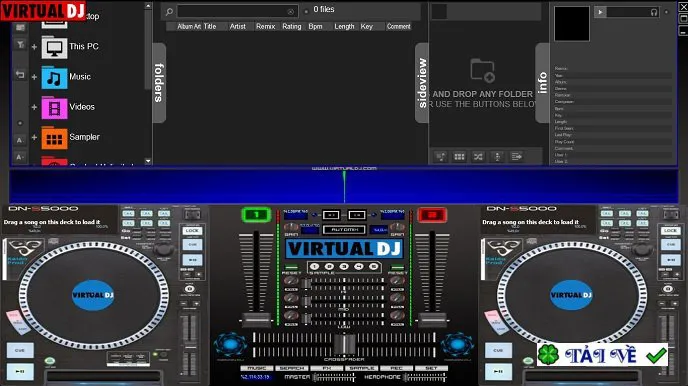Collapse the sideview panel tab

click(422, 82)
